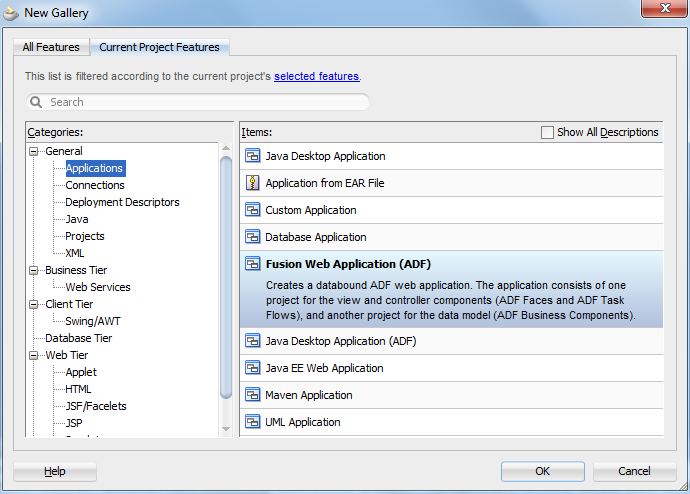
Task: Switch to the All Features tab
Action: click(x=51, y=47)
